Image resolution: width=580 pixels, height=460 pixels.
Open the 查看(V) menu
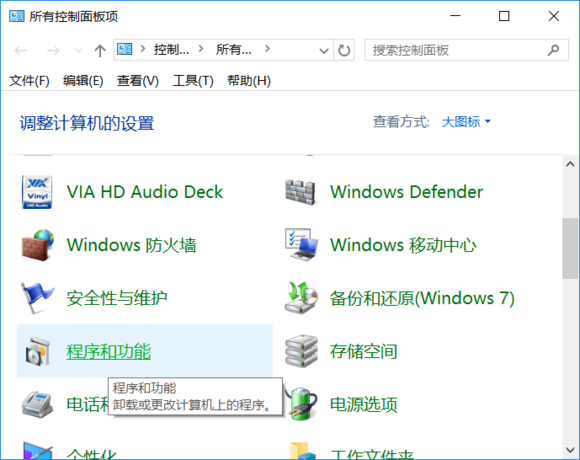pyautogui.click(x=138, y=80)
